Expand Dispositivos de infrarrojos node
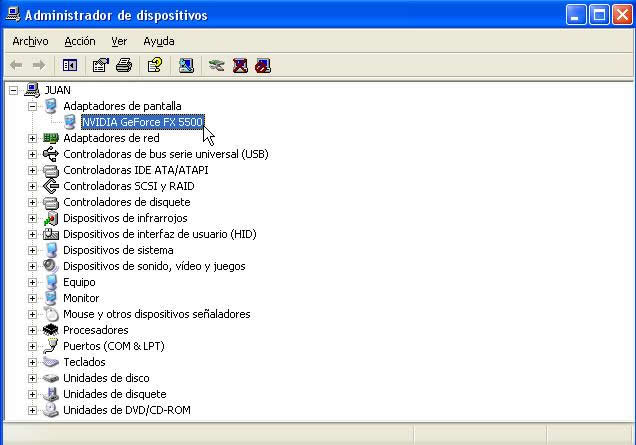Image resolution: width=636 pixels, height=445 pixels. pos(32,218)
